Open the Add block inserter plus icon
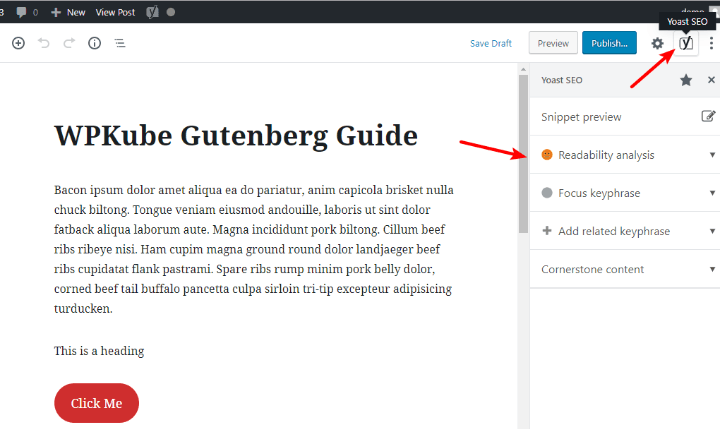This screenshot has width=720, height=429. click(18, 43)
